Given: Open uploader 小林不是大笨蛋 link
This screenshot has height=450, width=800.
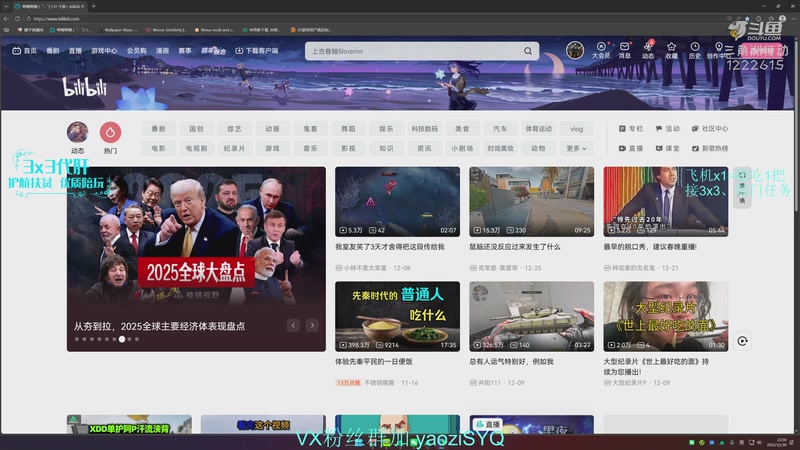Looking at the screenshot, I should click(x=365, y=268).
